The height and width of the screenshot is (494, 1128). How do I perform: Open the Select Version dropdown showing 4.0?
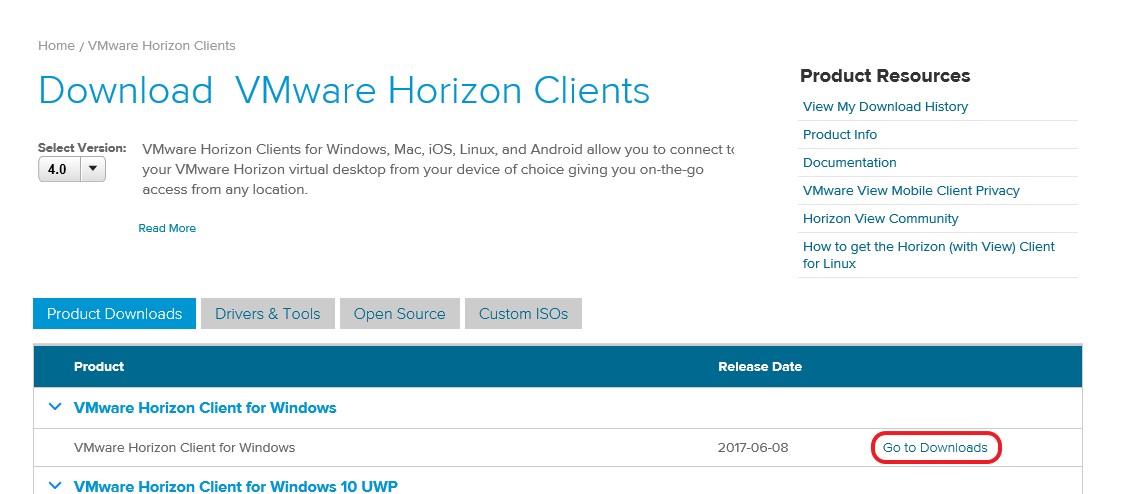pyautogui.click(x=72, y=170)
